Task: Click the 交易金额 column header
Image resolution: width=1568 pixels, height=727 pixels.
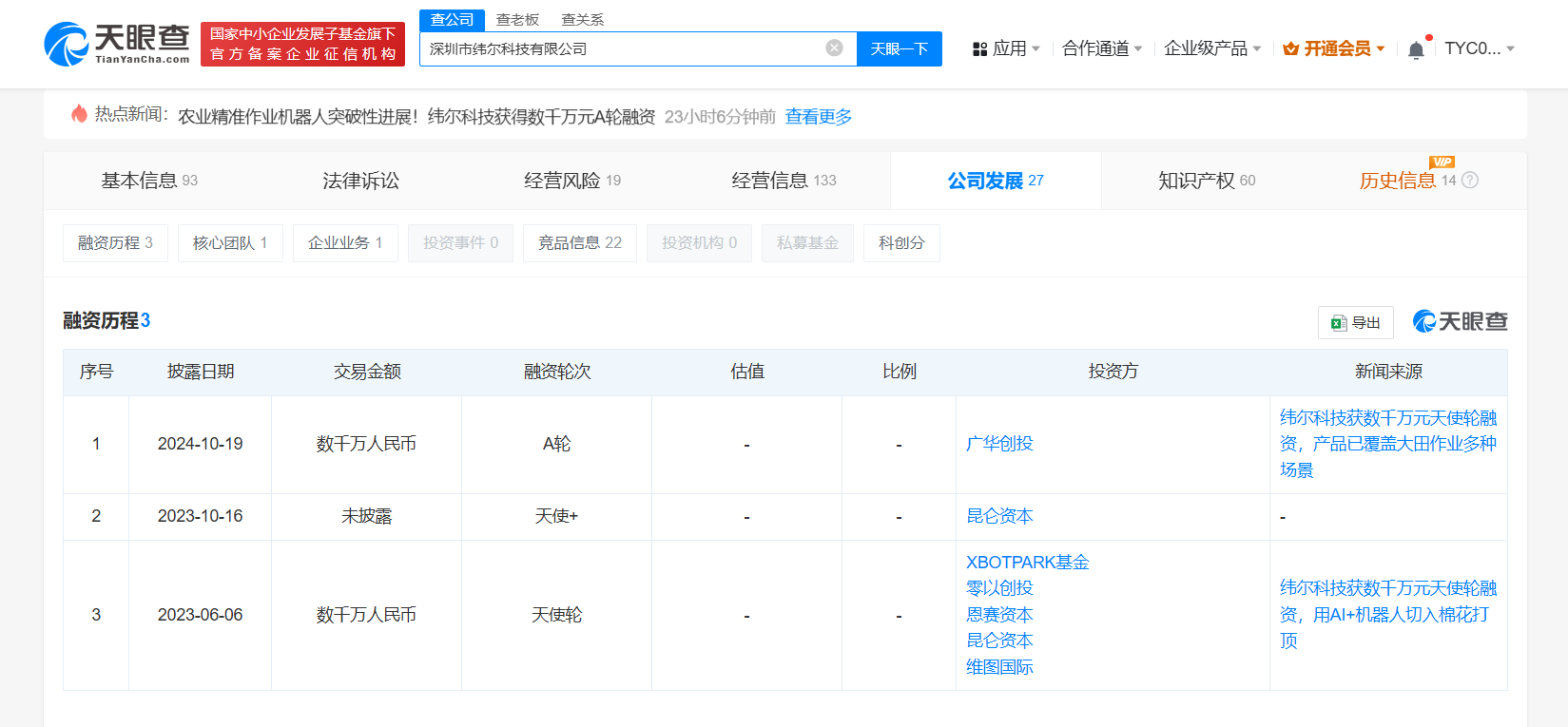Action: pos(367,372)
